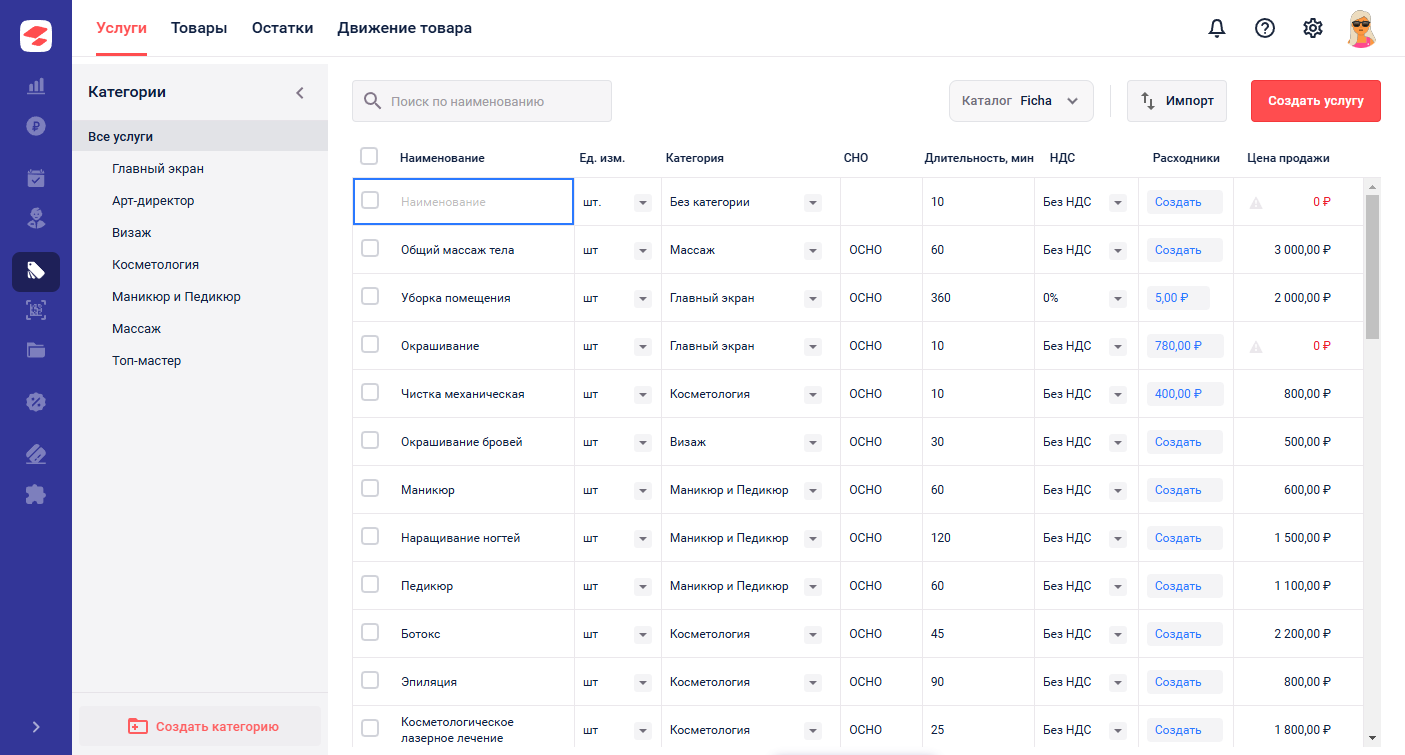Click Создать услугу button
The width and height of the screenshot is (1405, 755).
click(1316, 101)
